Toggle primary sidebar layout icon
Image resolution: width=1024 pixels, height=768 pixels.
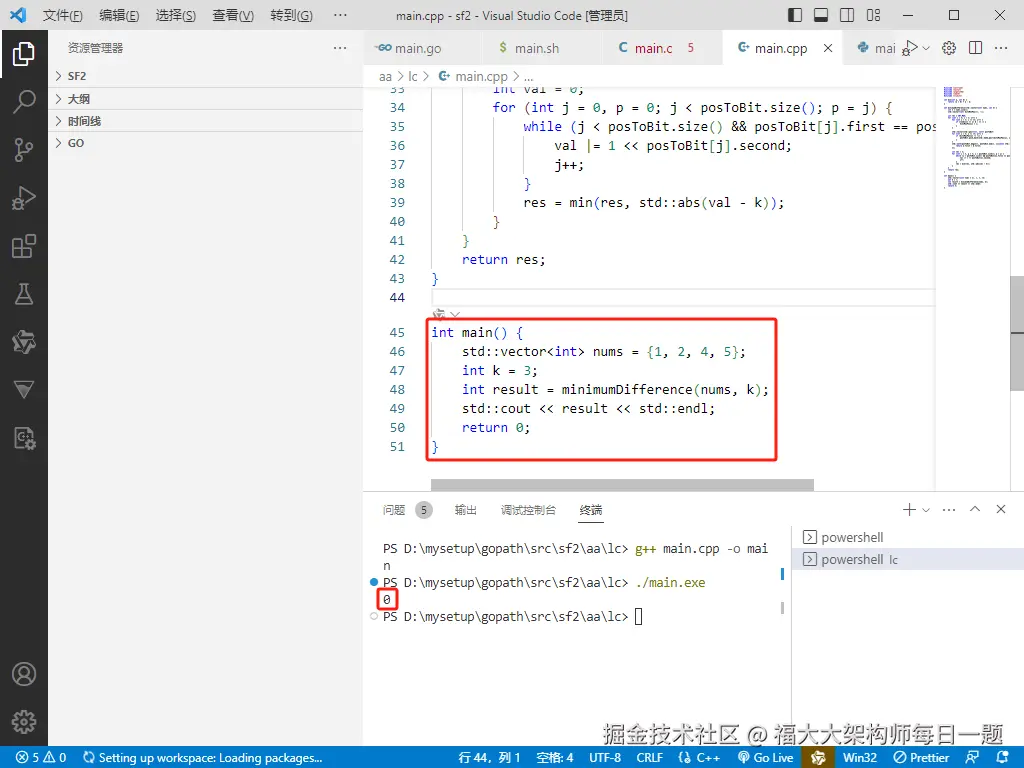(795, 15)
